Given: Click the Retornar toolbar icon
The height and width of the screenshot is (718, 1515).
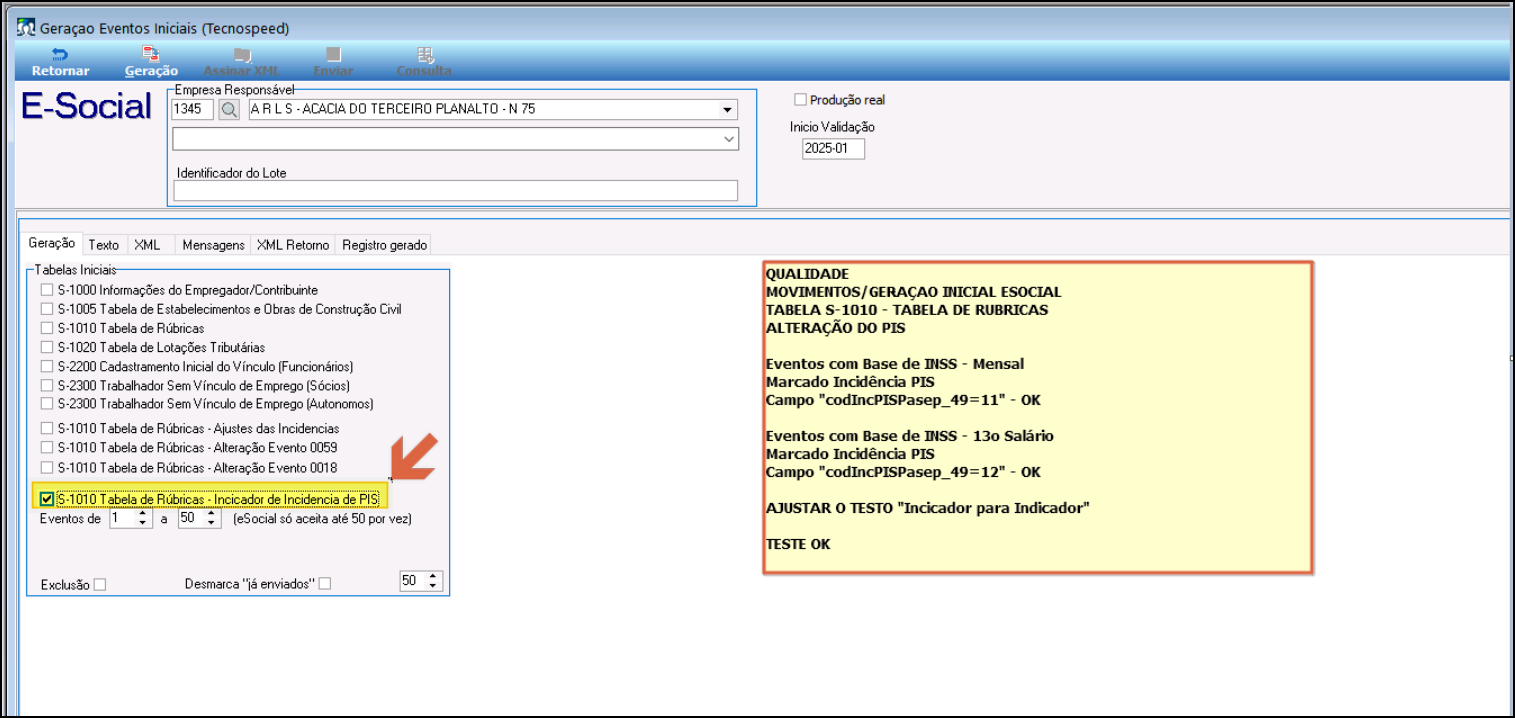Looking at the screenshot, I should click(60, 55).
